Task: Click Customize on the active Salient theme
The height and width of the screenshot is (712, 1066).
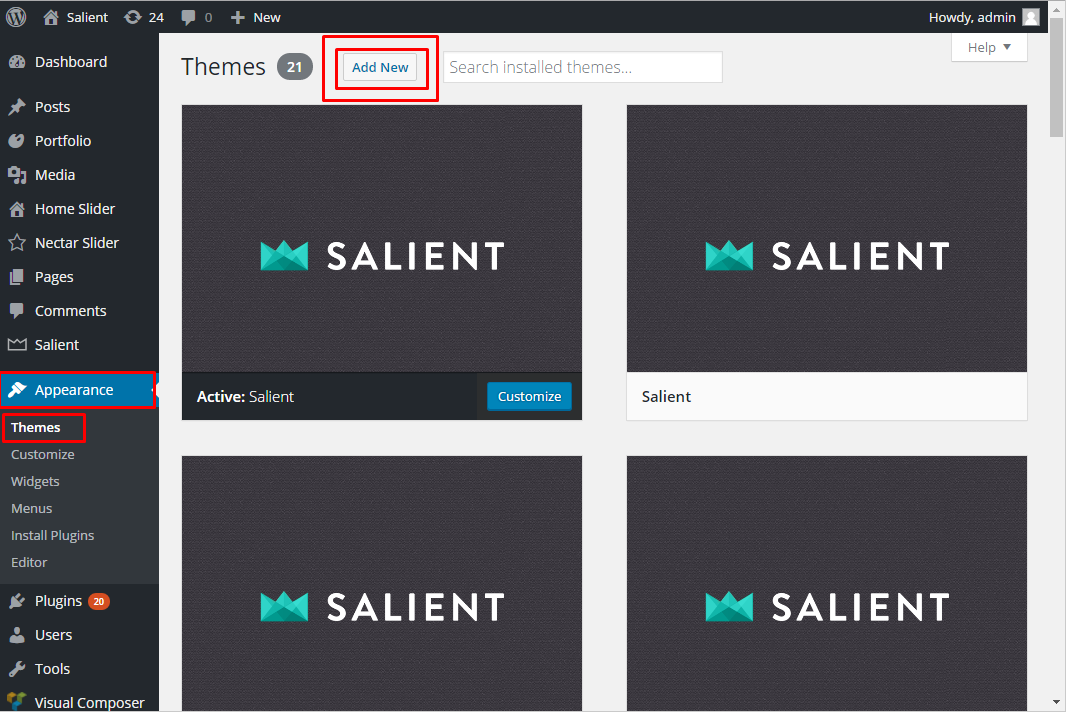Action: [530, 396]
